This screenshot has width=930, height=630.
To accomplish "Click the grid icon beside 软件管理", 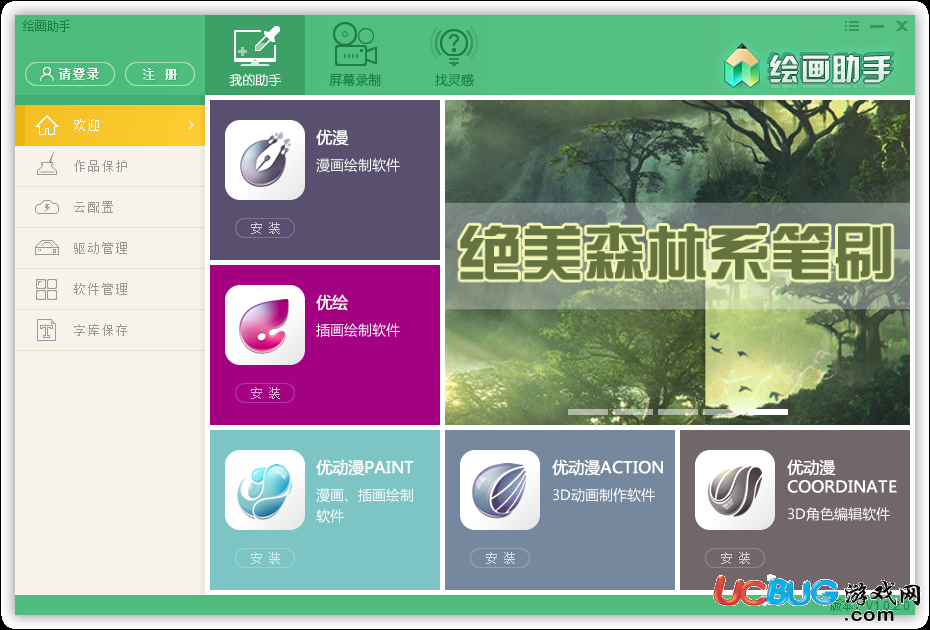I will (47, 289).
